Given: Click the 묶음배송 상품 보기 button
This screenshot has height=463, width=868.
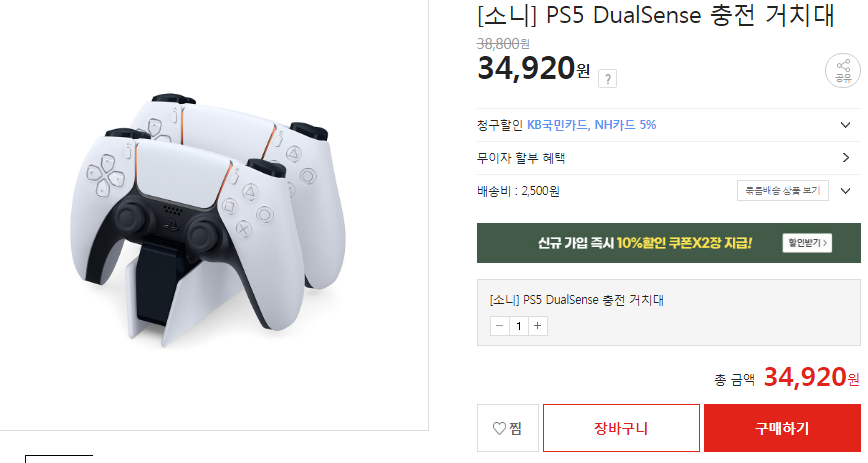Looking at the screenshot, I should [x=783, y=191].
